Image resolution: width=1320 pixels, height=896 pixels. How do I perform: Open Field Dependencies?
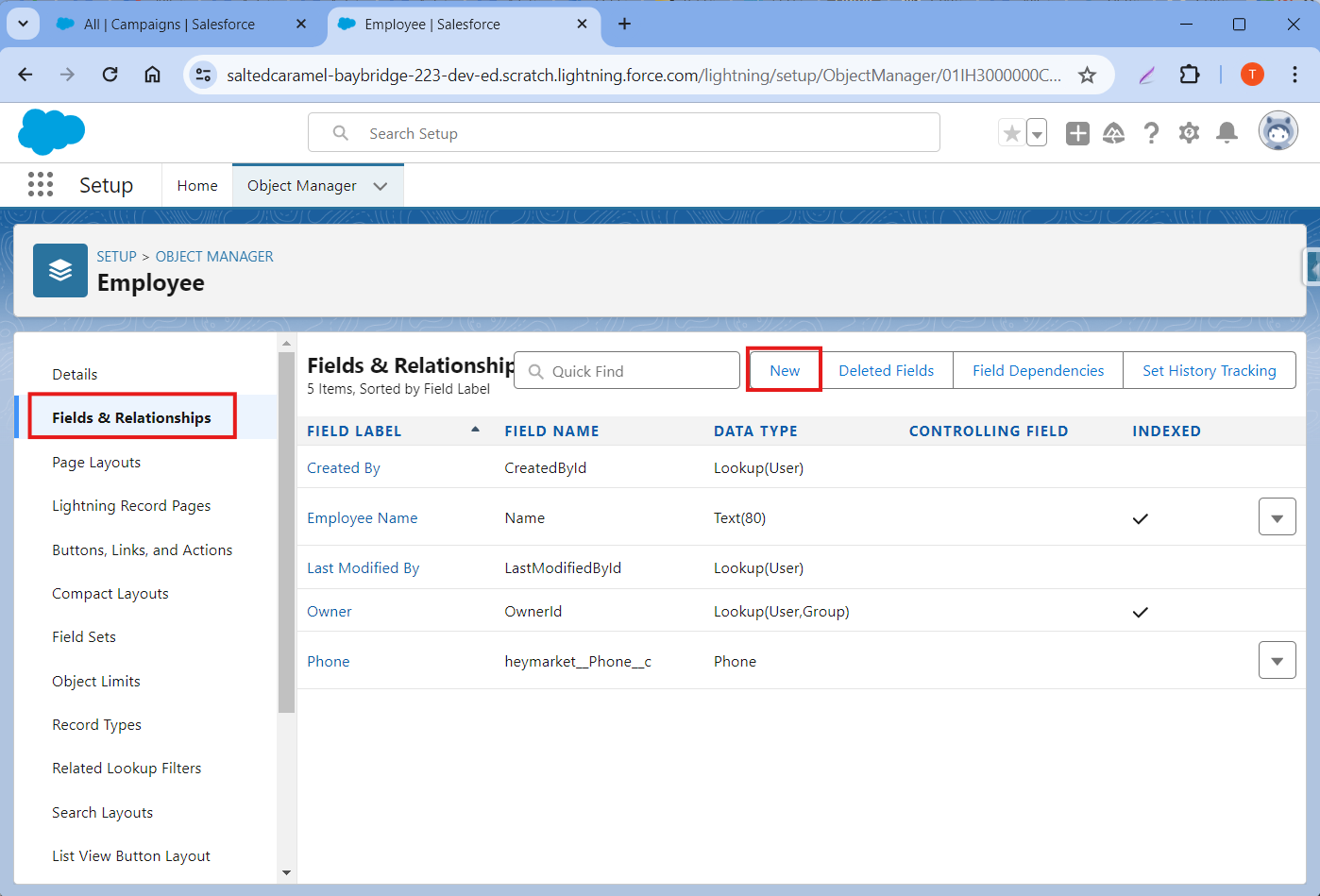1038,371
